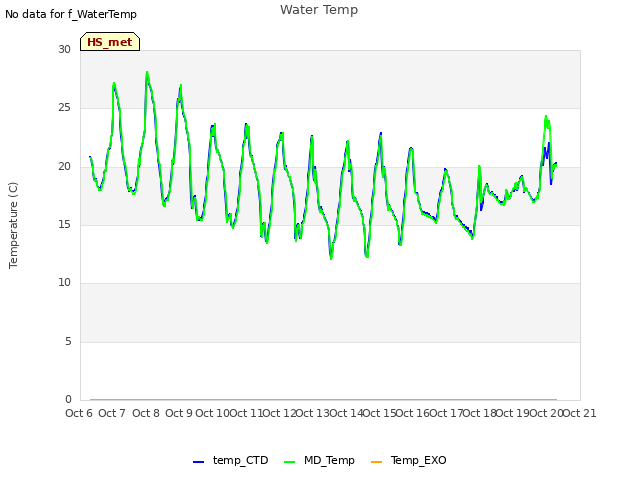Click the Oct 9 x-axis label
The image size is (640, 480).
(x=179, y=413)
